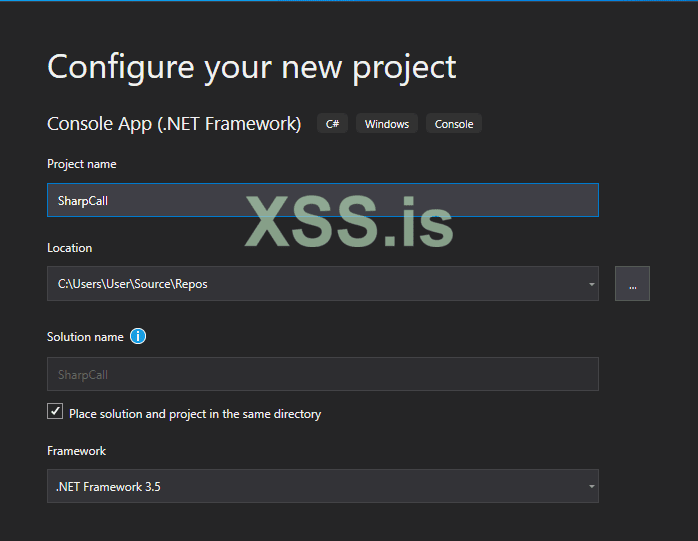698x541 pixels.
Task: Expand the Framework dropdown arrow
Action: (x=591, y=487)
